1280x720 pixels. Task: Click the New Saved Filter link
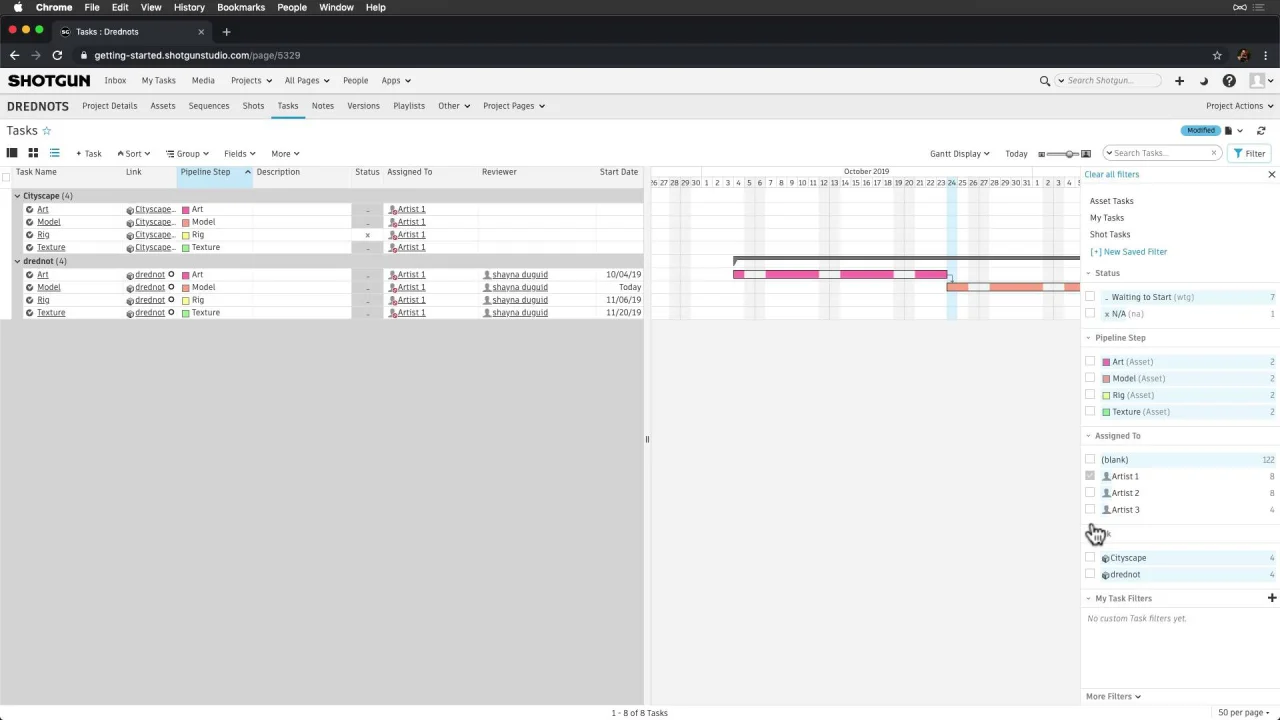tap(1128, 252)
